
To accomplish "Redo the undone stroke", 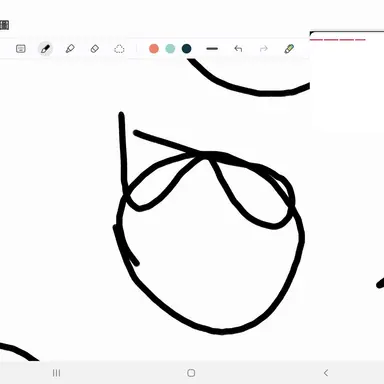I will 263,49.
